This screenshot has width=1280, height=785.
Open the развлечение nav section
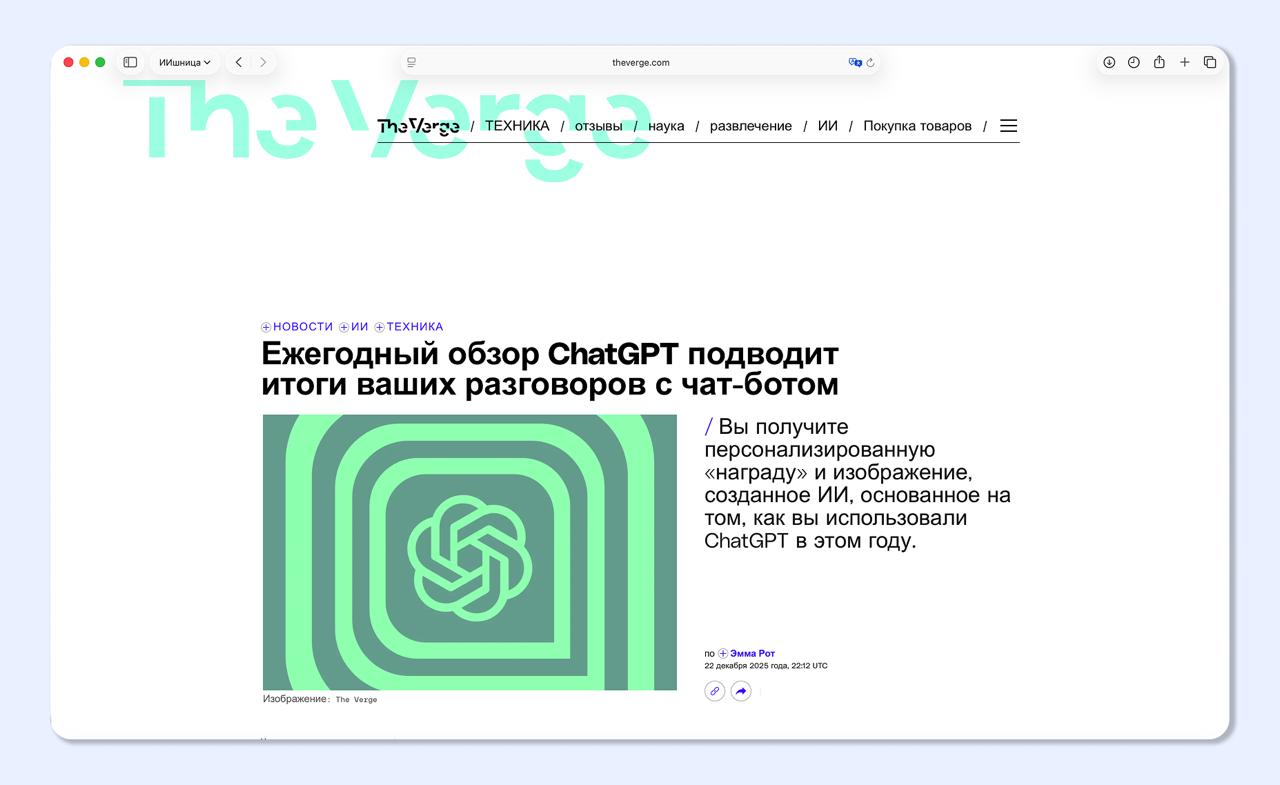coord(751,126)
